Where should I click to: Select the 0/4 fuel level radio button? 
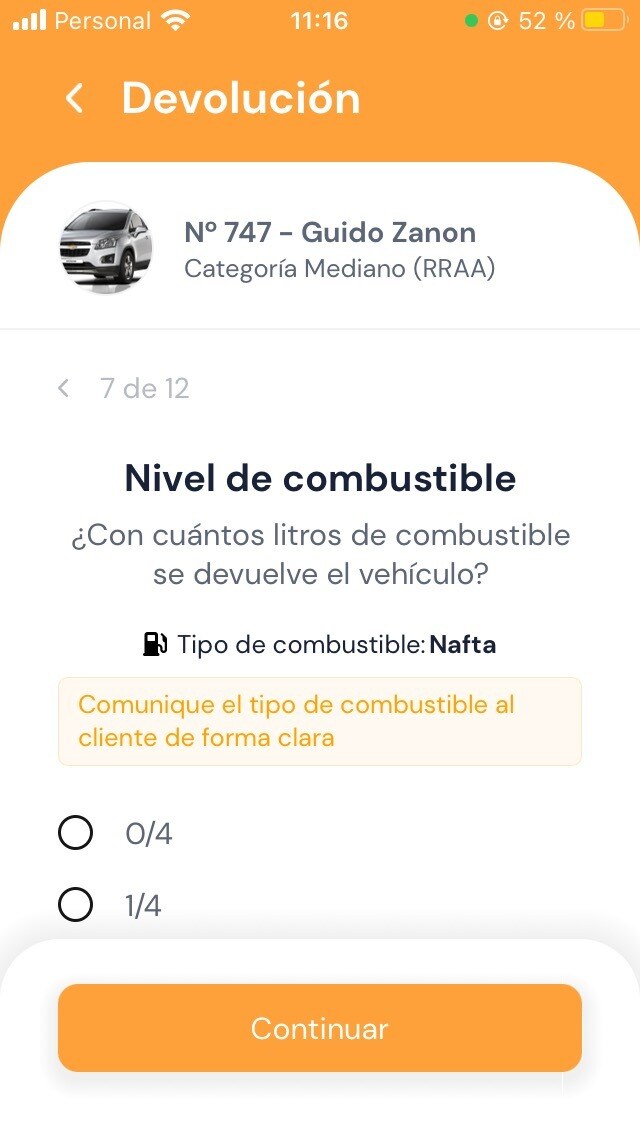click(76, 832)
